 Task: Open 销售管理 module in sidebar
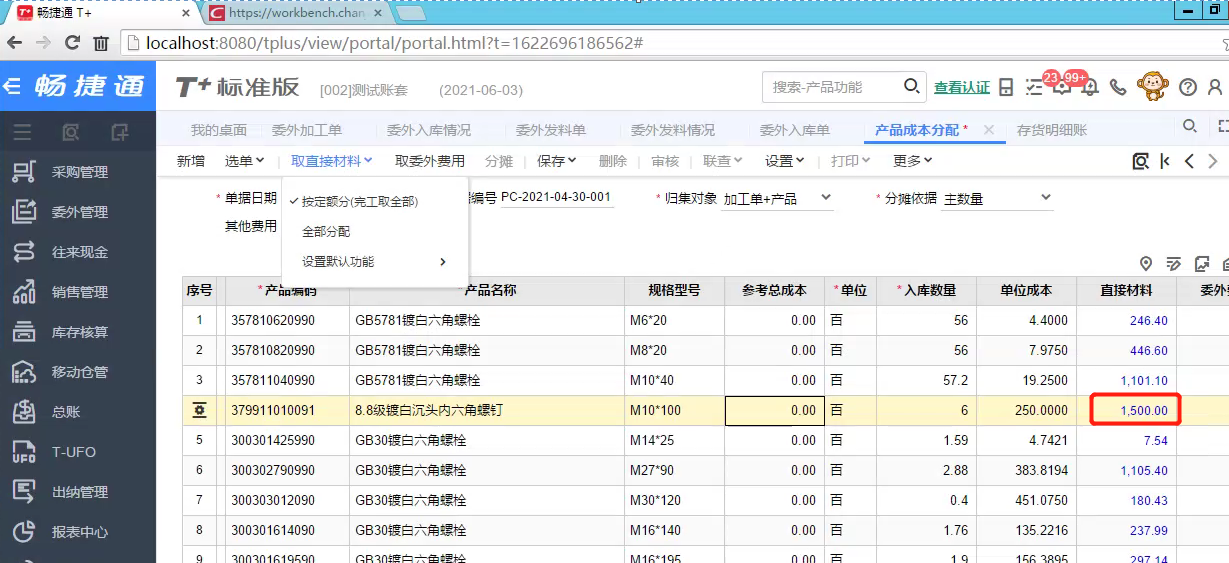coord(78,292)
